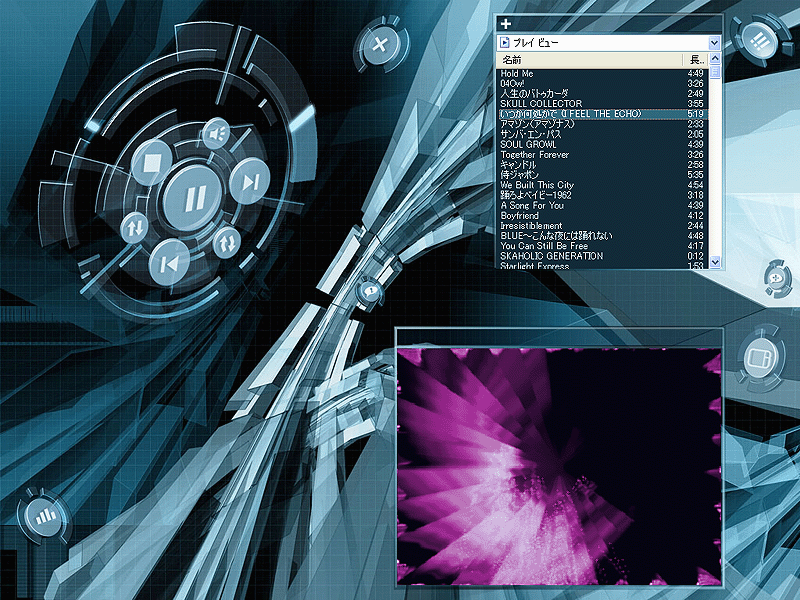Click the plus icon above the playlist
The width and height of the screenshot is (800, 600).
[506, 23]
